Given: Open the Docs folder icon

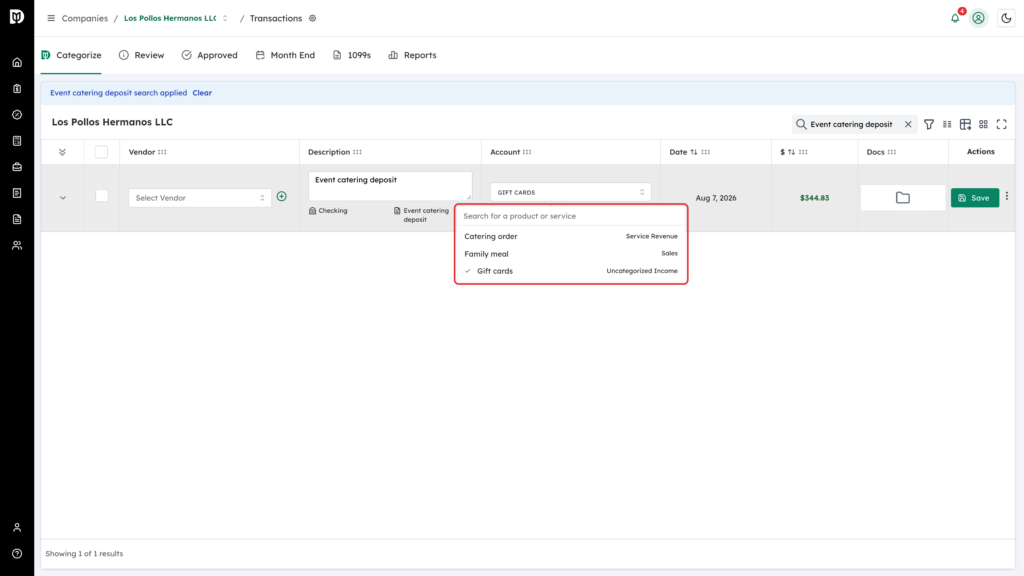Looking at the screenshot, I should click(x=903, y=198).
